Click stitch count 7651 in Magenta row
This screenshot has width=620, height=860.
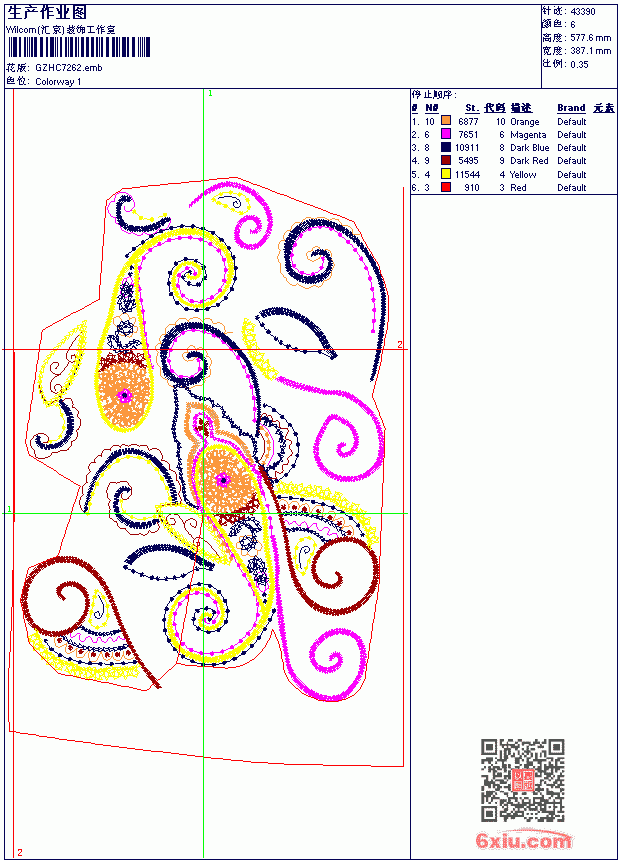[469, 135]
